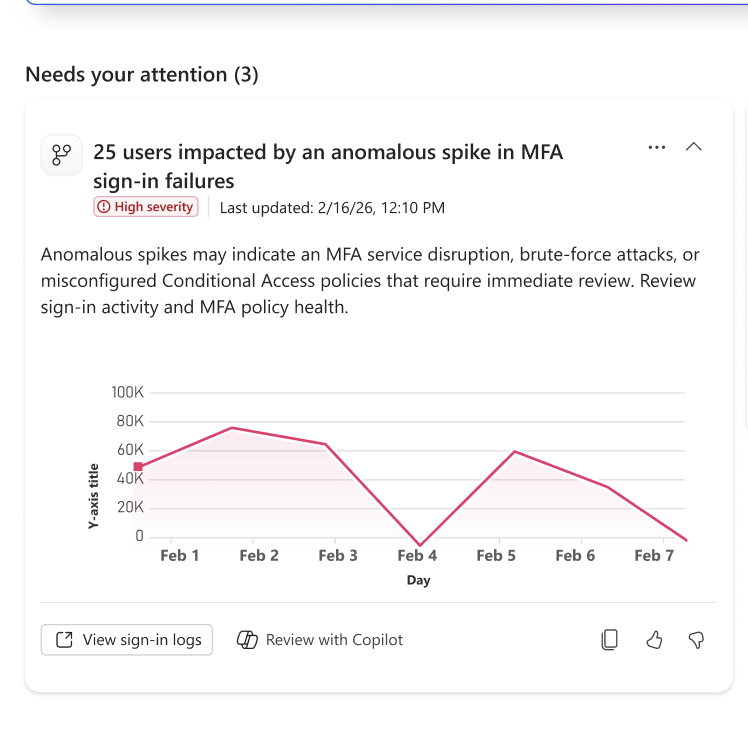Click the High severity badge
This screenshot has height=734, width=748.
[145, 207]
